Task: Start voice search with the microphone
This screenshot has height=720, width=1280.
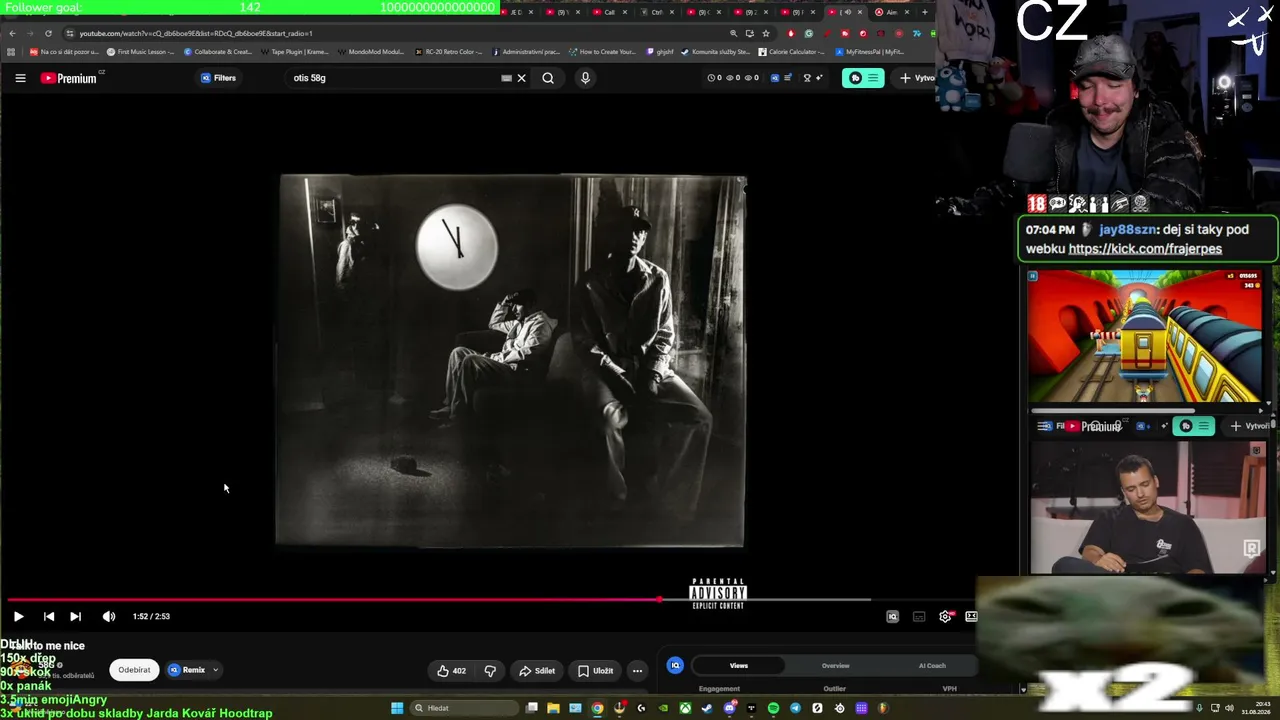Action: tap(585, 78)
